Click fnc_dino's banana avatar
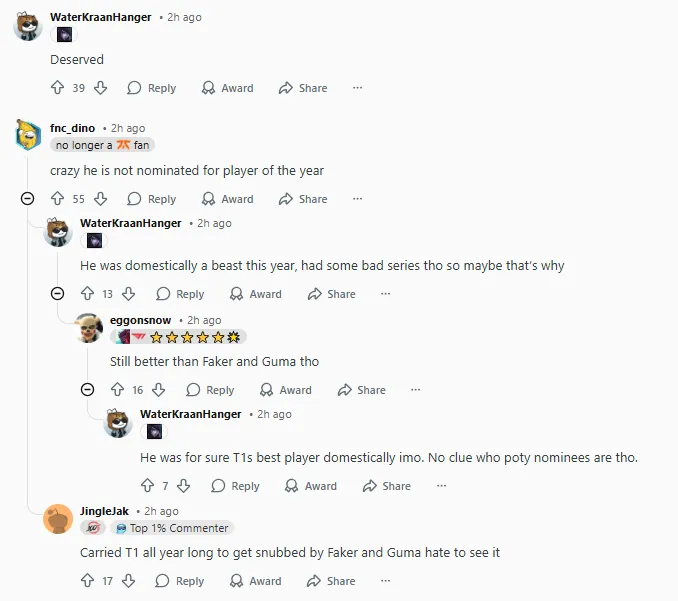 (29, 135)
